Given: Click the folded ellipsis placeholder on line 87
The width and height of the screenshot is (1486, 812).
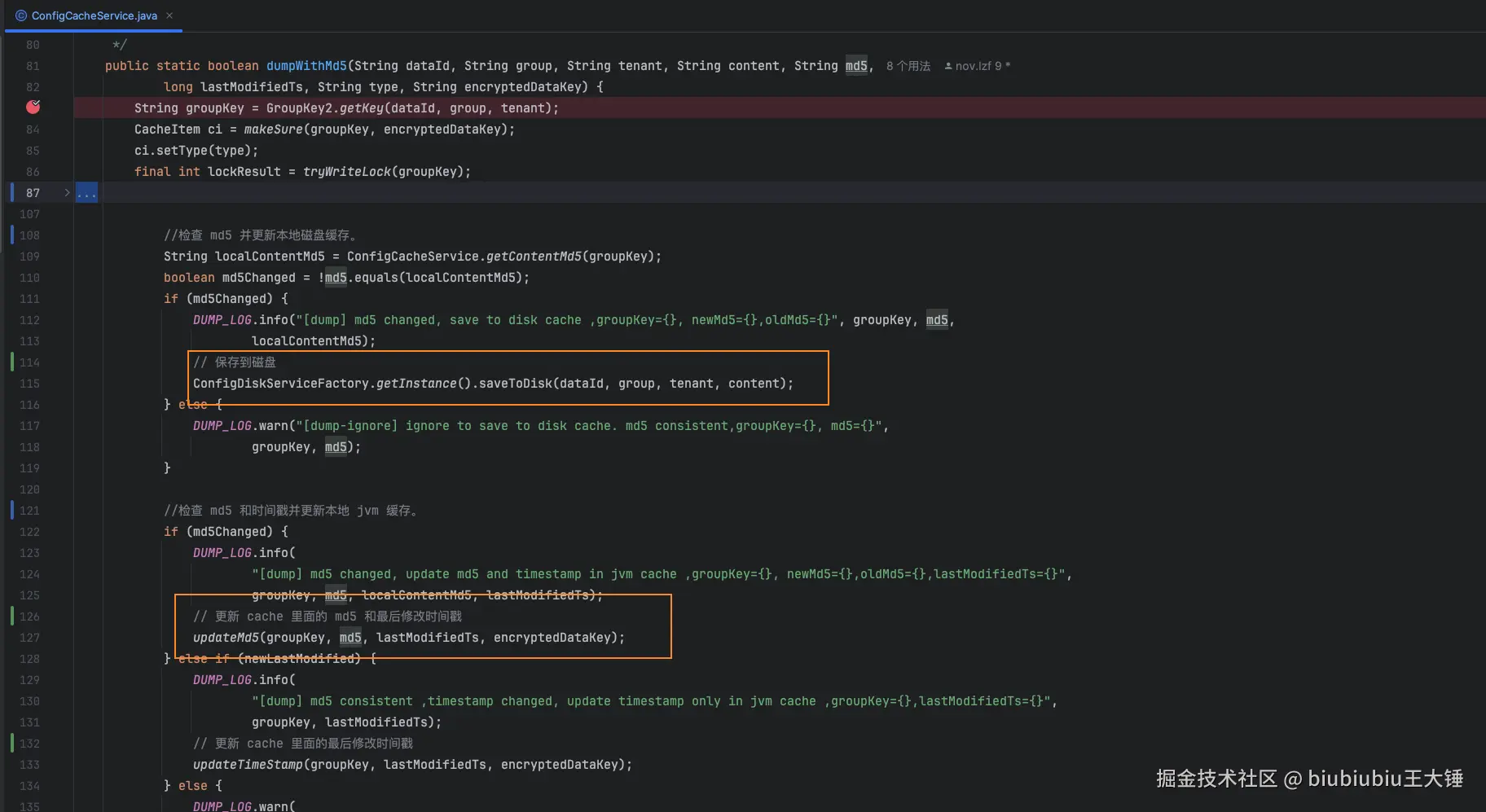Looking at the screenshot, I should [86, 193].
